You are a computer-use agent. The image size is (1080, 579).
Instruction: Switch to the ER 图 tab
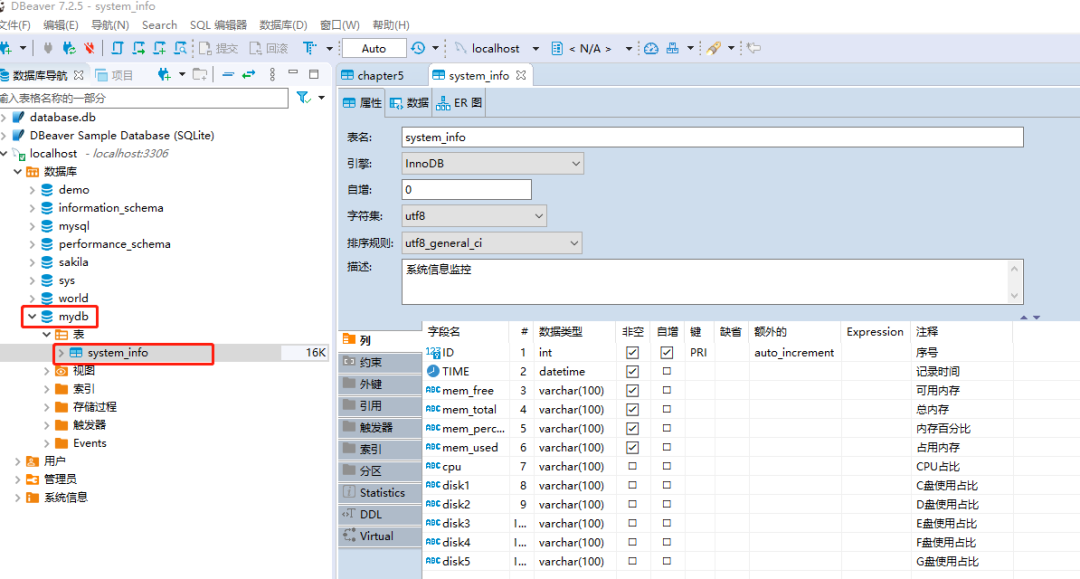pyautogui.click(x=459, y=103)
